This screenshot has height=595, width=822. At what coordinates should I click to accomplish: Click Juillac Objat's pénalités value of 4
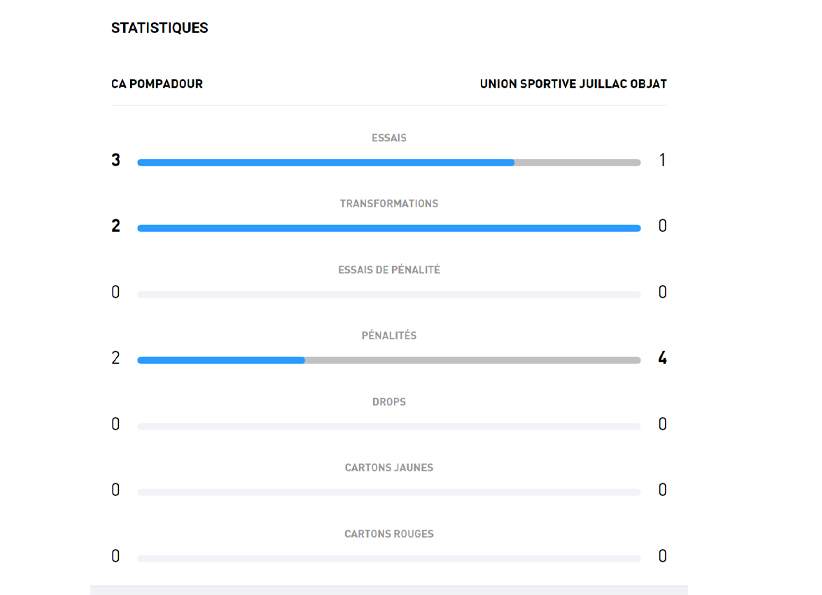coord(662,358)
